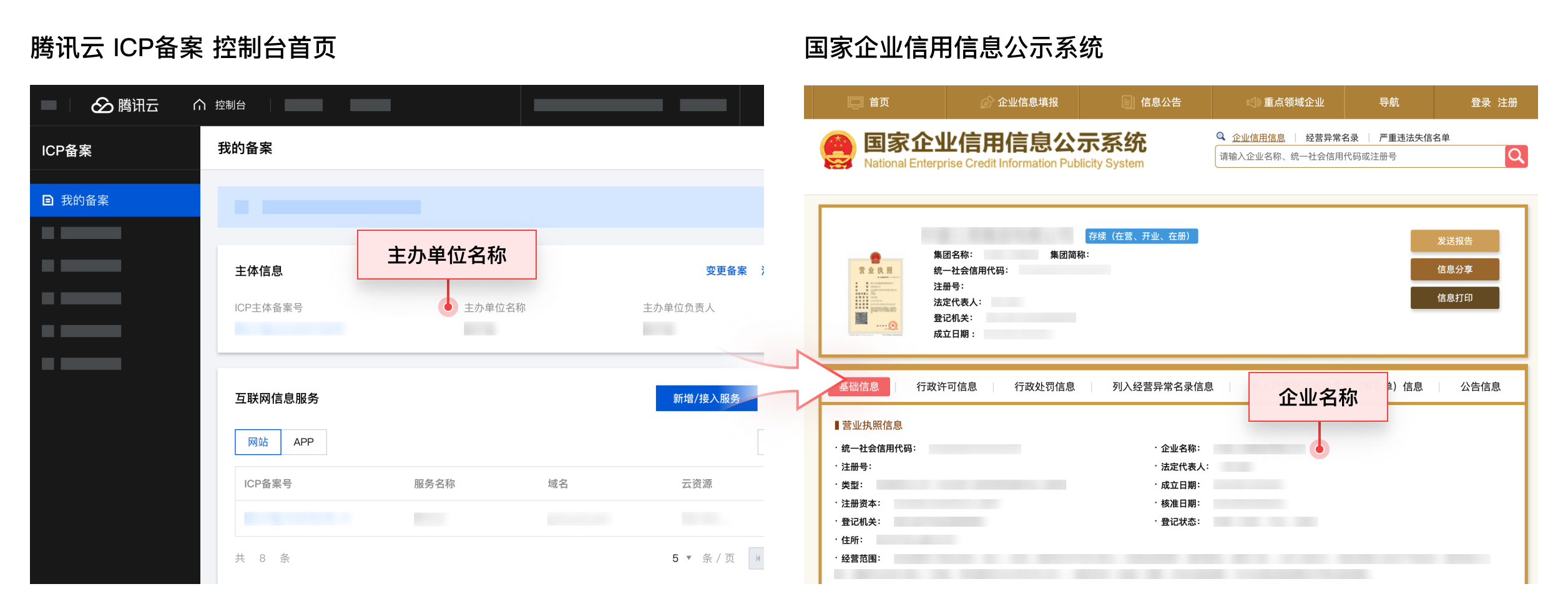The height and width of the screenshot is (614, 1568).
Task: Open the page size dropdown showing 5
Action: [x=681, y=558]
